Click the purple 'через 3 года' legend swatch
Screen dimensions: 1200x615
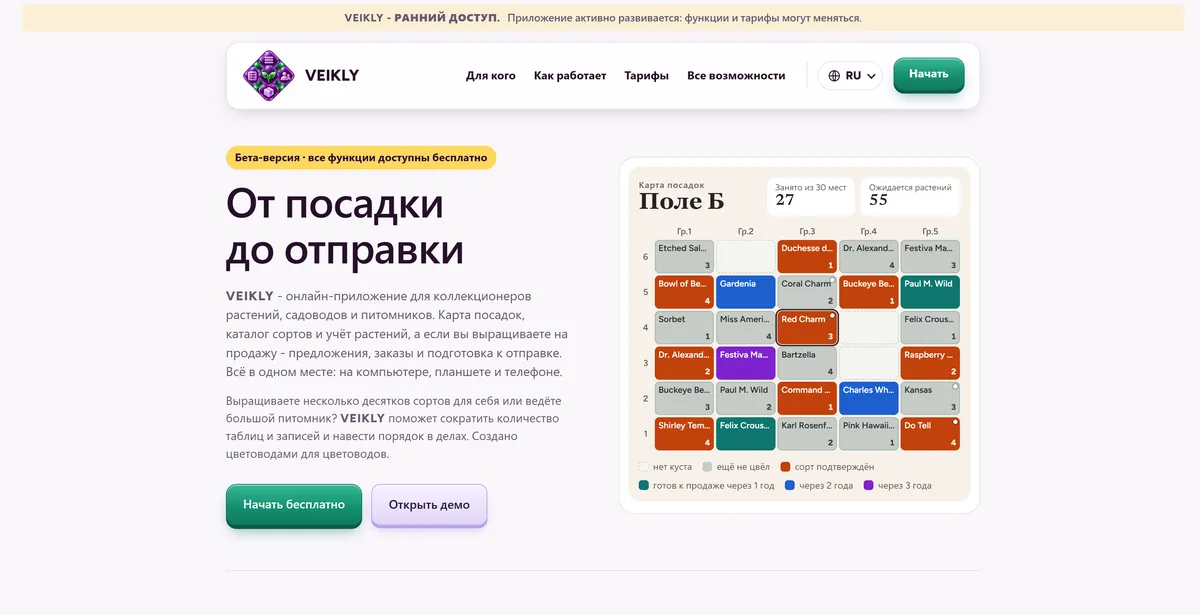pos(868,486)
